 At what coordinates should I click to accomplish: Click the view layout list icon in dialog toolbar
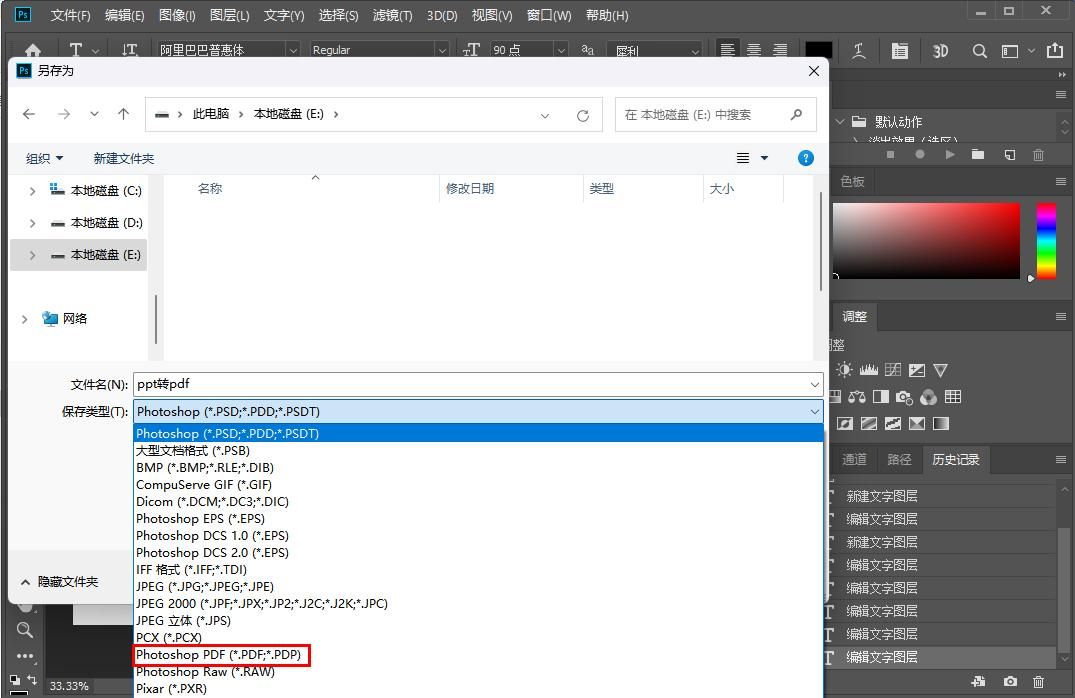(742, 158)
